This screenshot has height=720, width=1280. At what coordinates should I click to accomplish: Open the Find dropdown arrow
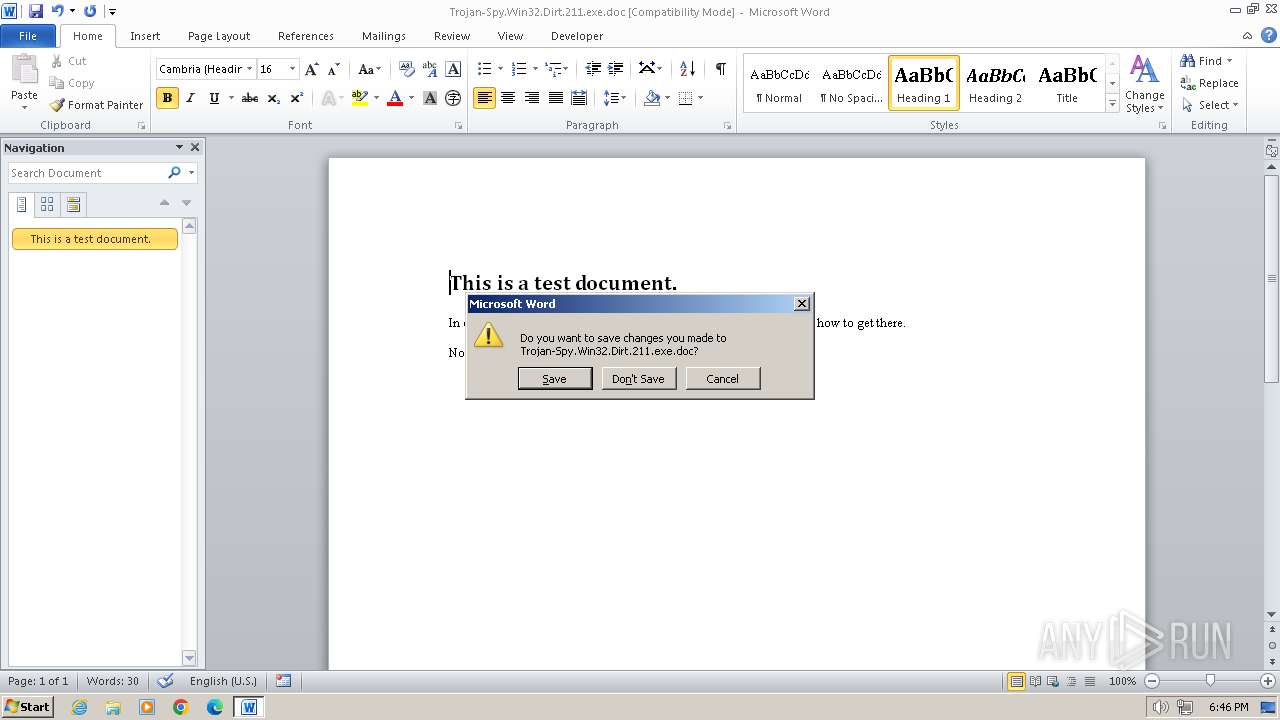tap(1230, 61)
